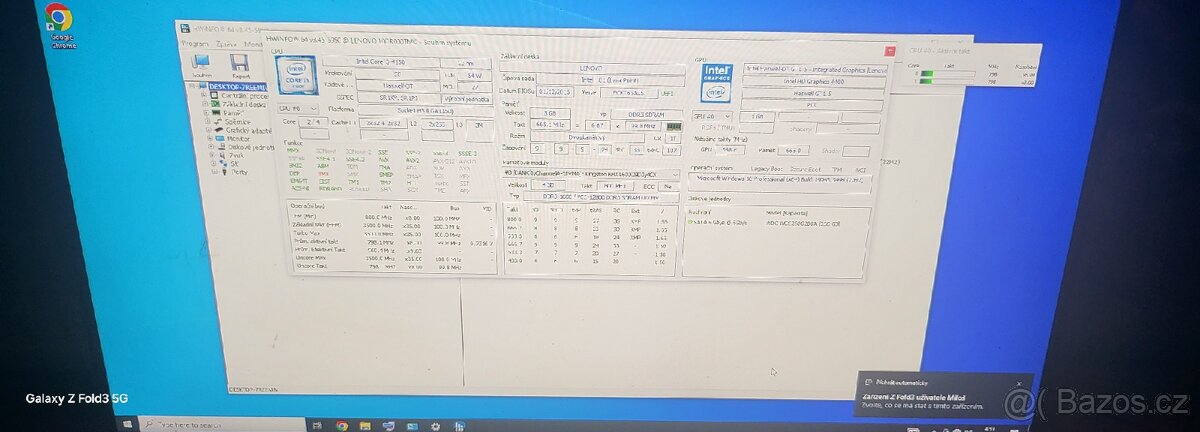The width and height of the screenshot is (1200, 432).
Task: Open the Monitor menu in HWiNFO
Action: pos(253,44)
